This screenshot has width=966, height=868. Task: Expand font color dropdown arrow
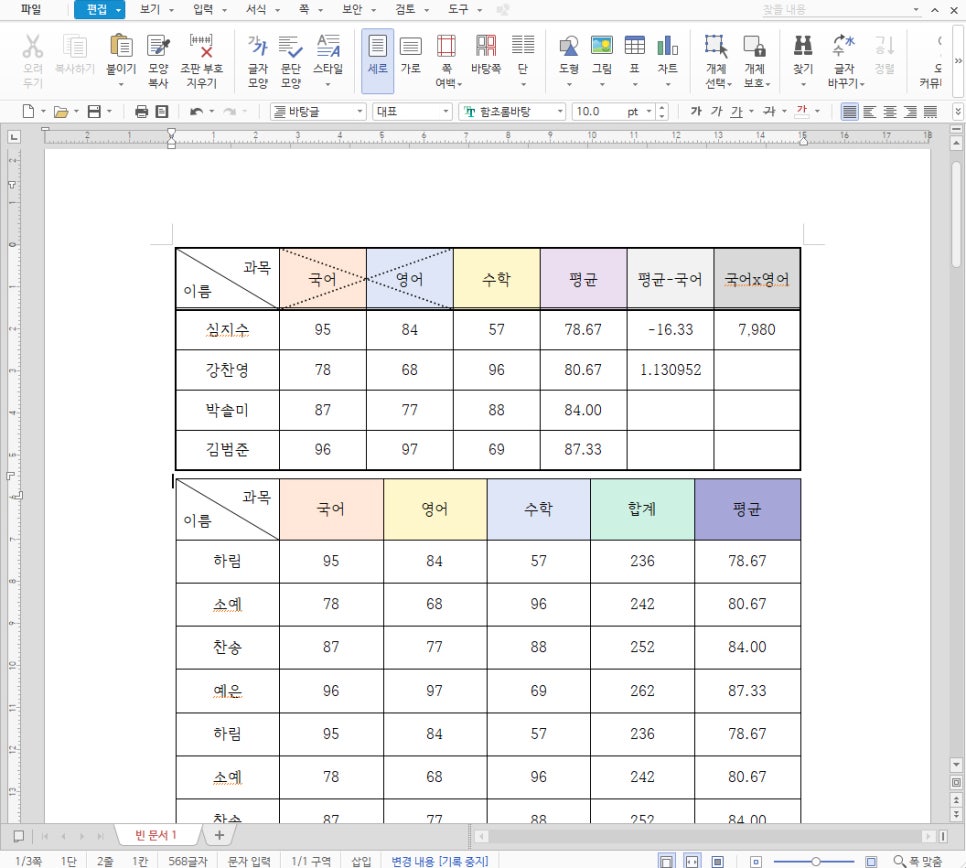tap(817, 112)
